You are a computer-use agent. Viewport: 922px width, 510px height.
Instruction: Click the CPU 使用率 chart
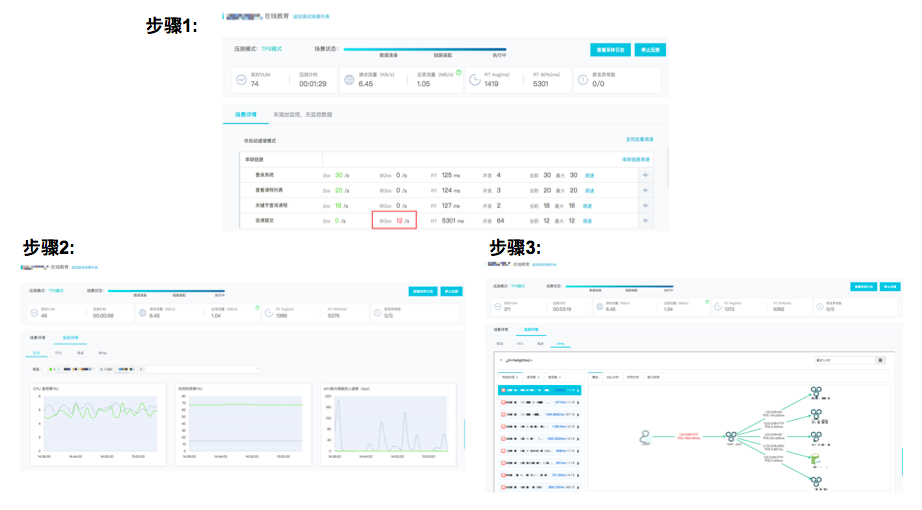coord(98,425)
